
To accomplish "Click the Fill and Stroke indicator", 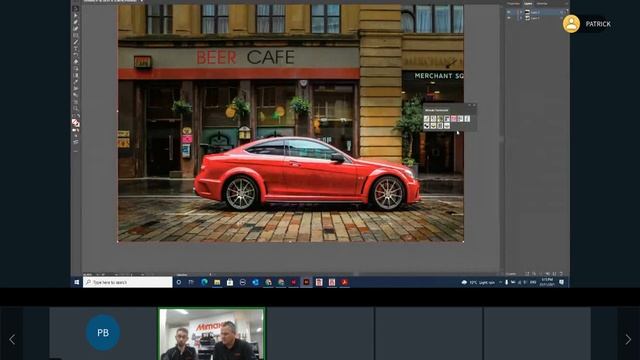I will click(x=76, y=123).
